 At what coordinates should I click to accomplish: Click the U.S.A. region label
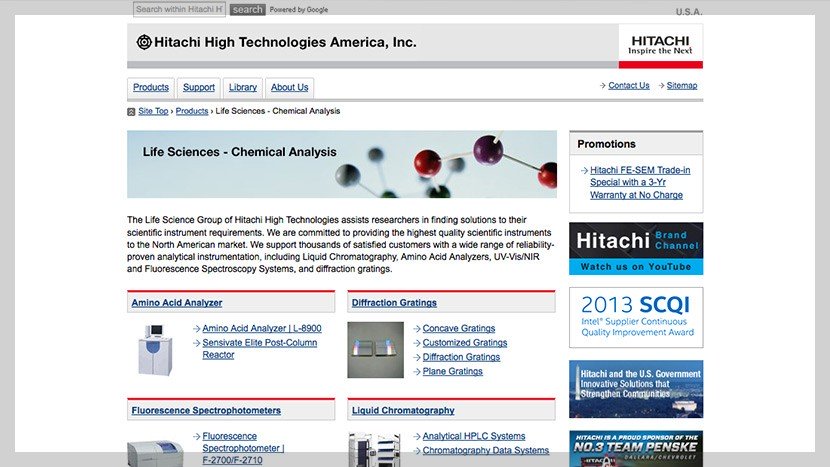(x=689, y=12)
